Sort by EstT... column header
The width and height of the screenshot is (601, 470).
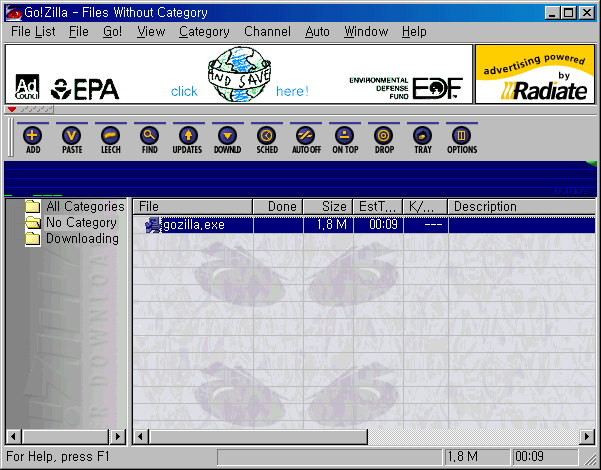(x=378, y=207)
